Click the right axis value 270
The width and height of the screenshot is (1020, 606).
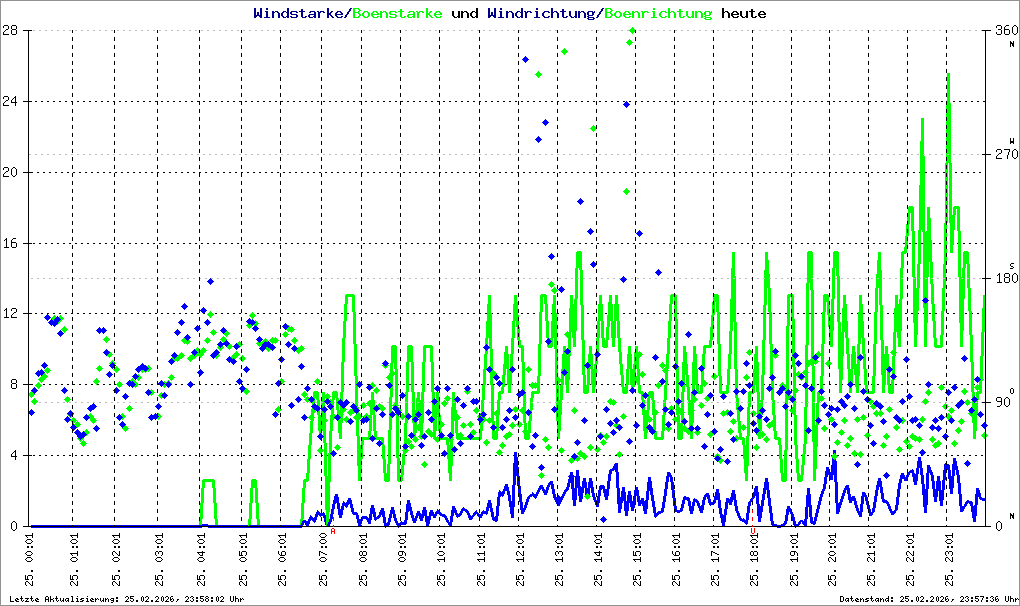tap(1006, 154)
